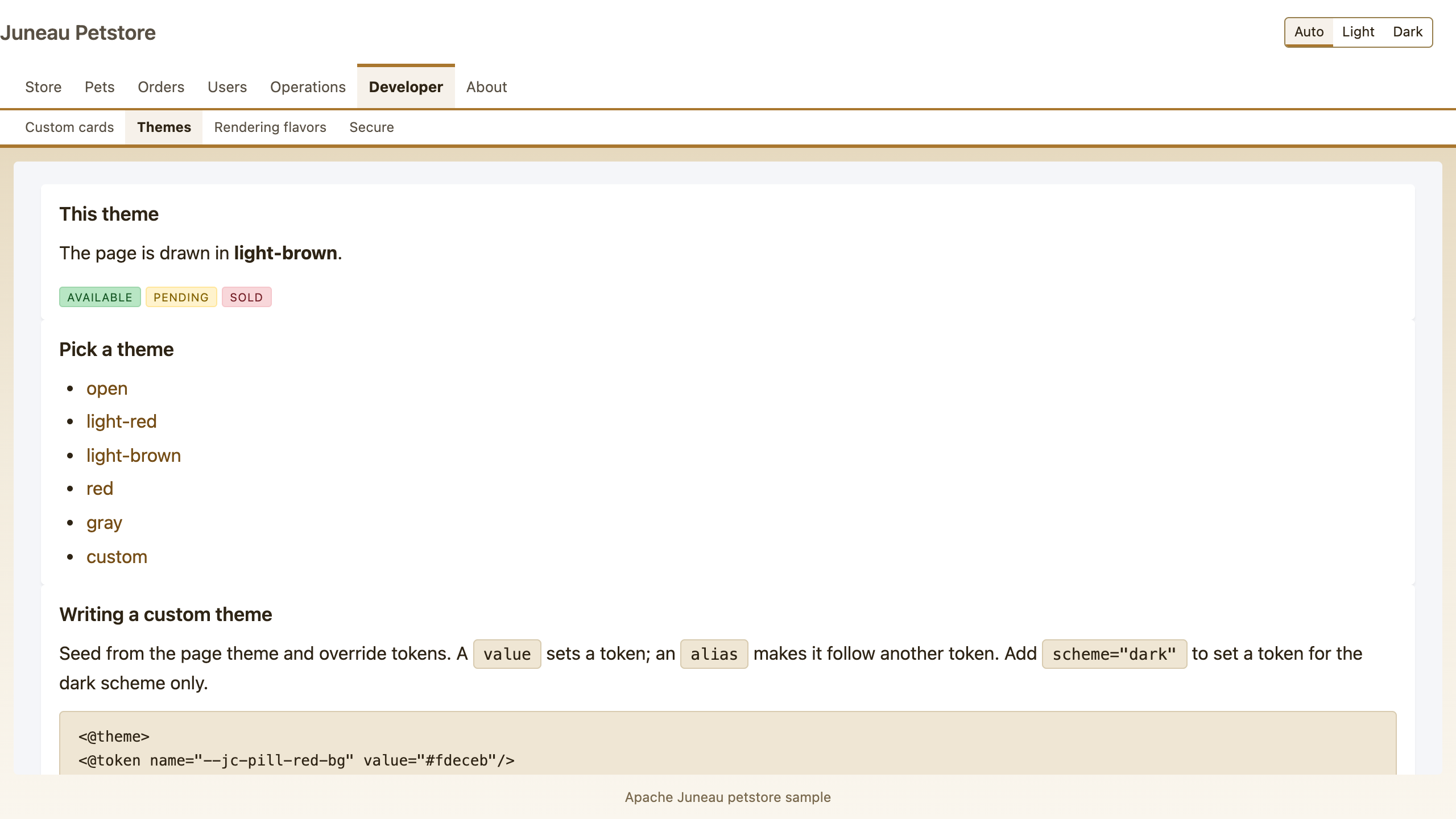Click the <@theme> code line

(114, 737)
